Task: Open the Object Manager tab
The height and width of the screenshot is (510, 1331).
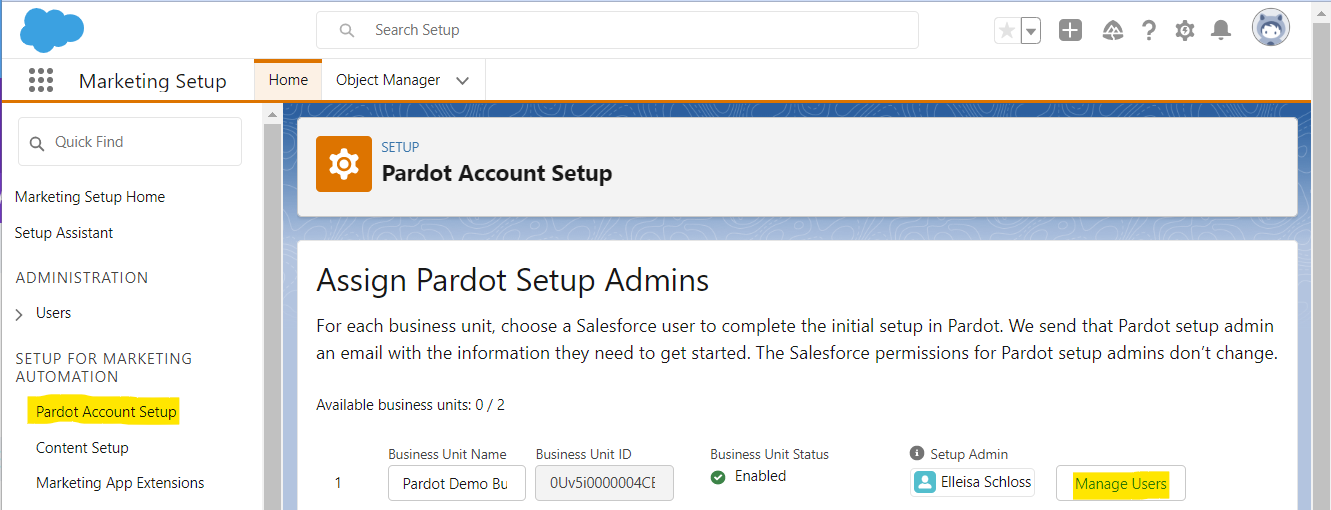Action: coord(388,80)
